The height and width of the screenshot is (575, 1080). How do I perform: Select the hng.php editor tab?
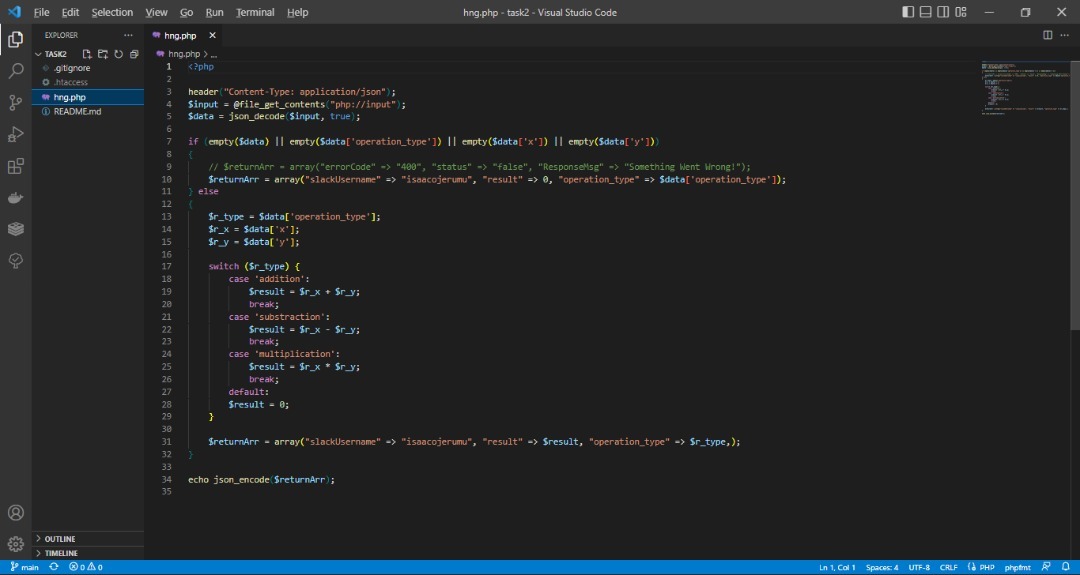[x=180, y=35]
